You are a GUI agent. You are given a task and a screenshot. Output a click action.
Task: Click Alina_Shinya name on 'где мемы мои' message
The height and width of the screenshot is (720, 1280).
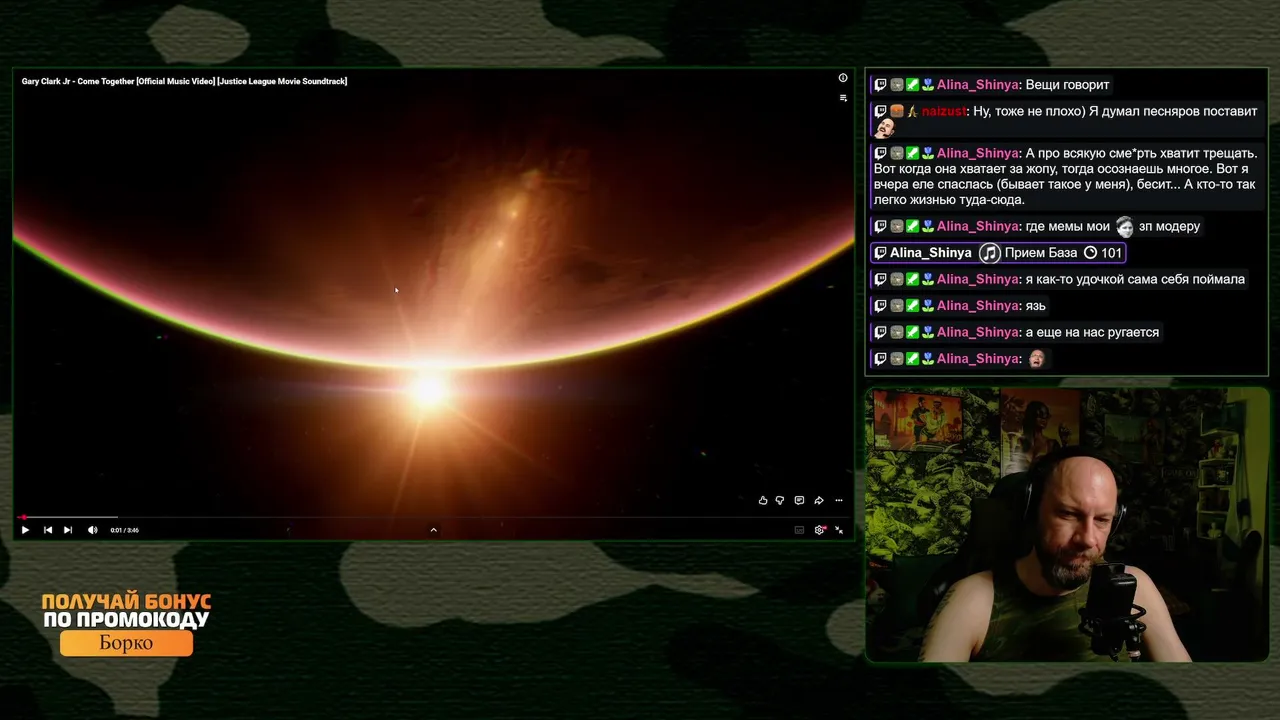coord(977,226)
